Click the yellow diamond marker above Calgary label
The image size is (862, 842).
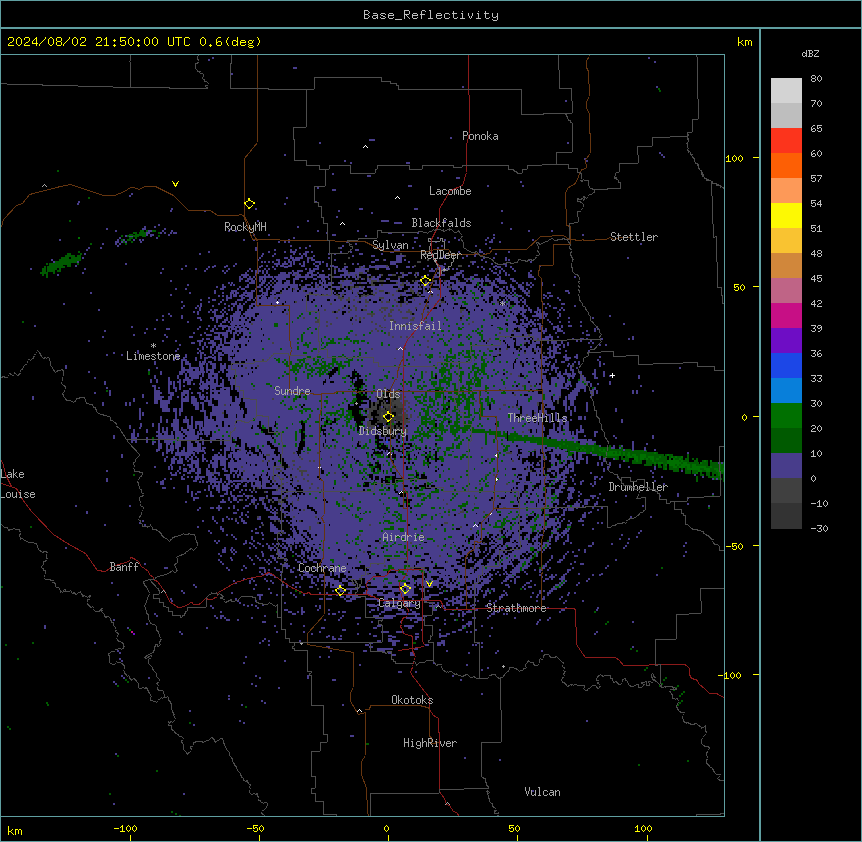[405, 589]
